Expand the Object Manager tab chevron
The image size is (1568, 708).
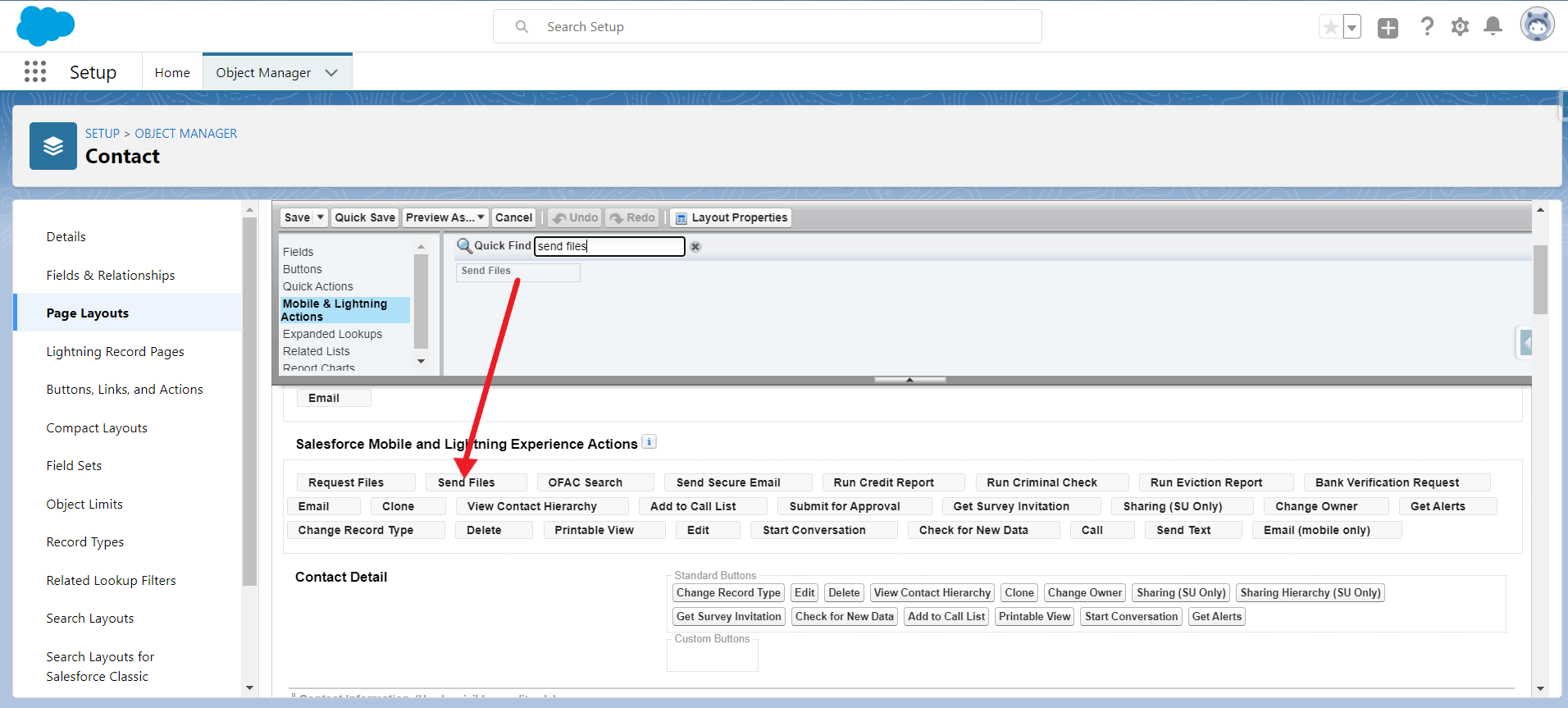click(331, 73)
